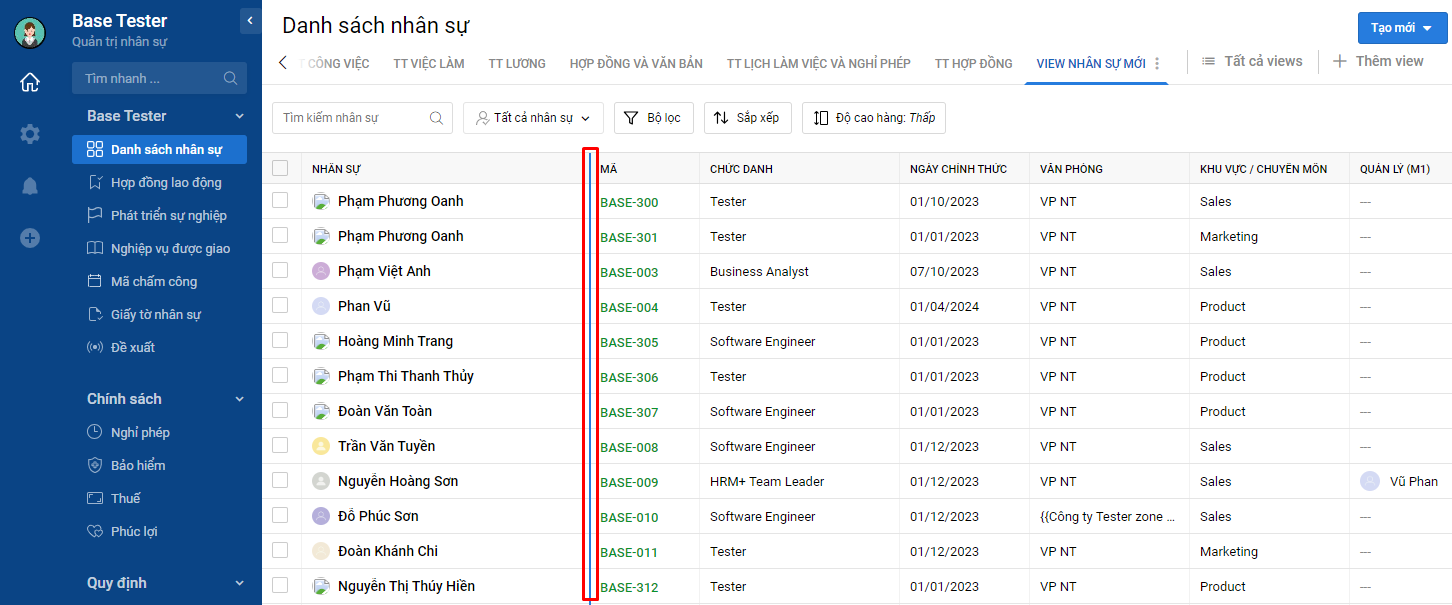Check the row for BASE-301
The width and height of the screenshot is (1452, 605).
pyautogui.click(x=280, y=235)
